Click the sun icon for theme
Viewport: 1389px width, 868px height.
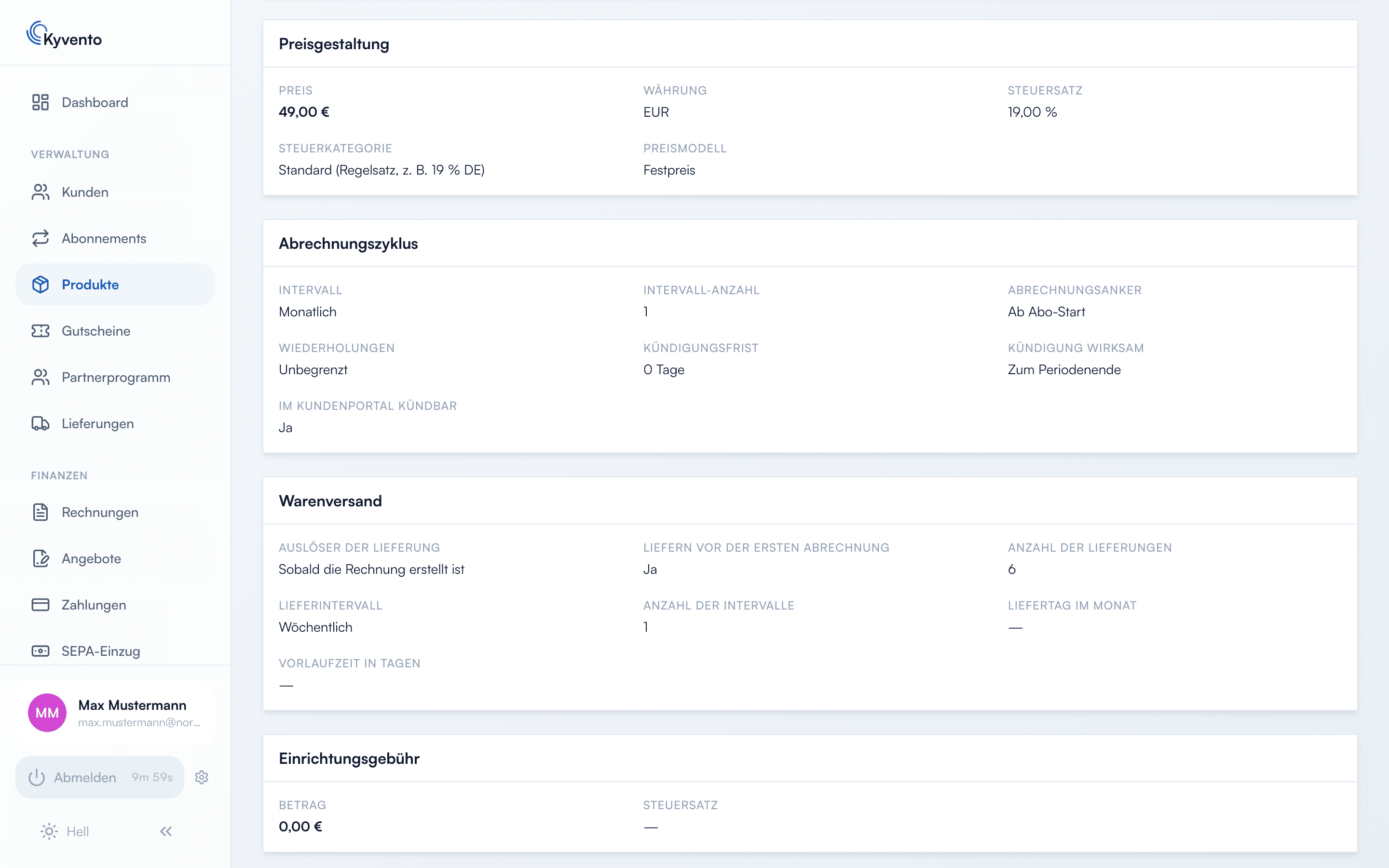49,831
